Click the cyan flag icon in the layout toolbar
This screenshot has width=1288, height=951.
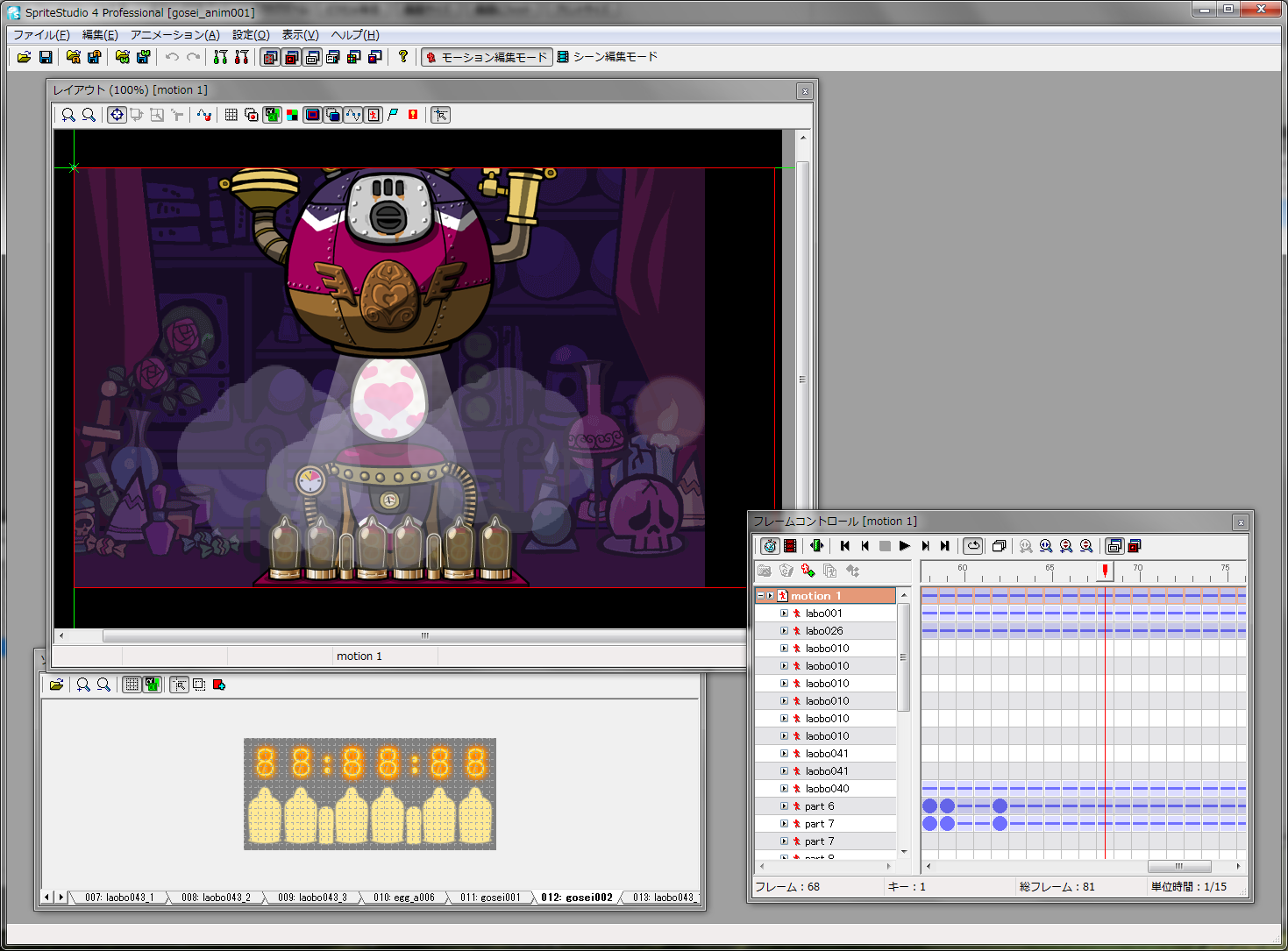pos(393,115)
